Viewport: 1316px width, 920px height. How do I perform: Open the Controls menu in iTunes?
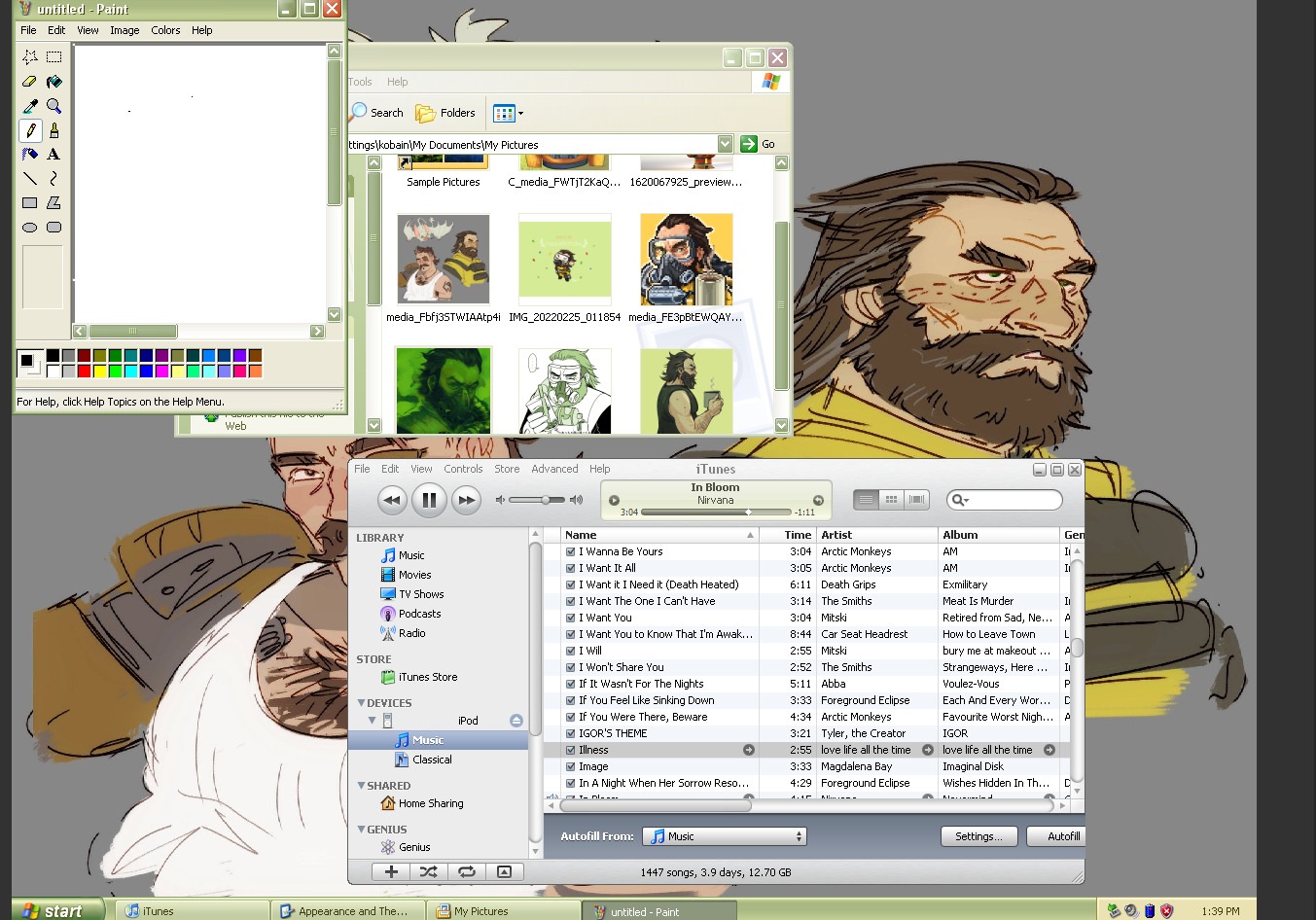[x=463, y=469]
